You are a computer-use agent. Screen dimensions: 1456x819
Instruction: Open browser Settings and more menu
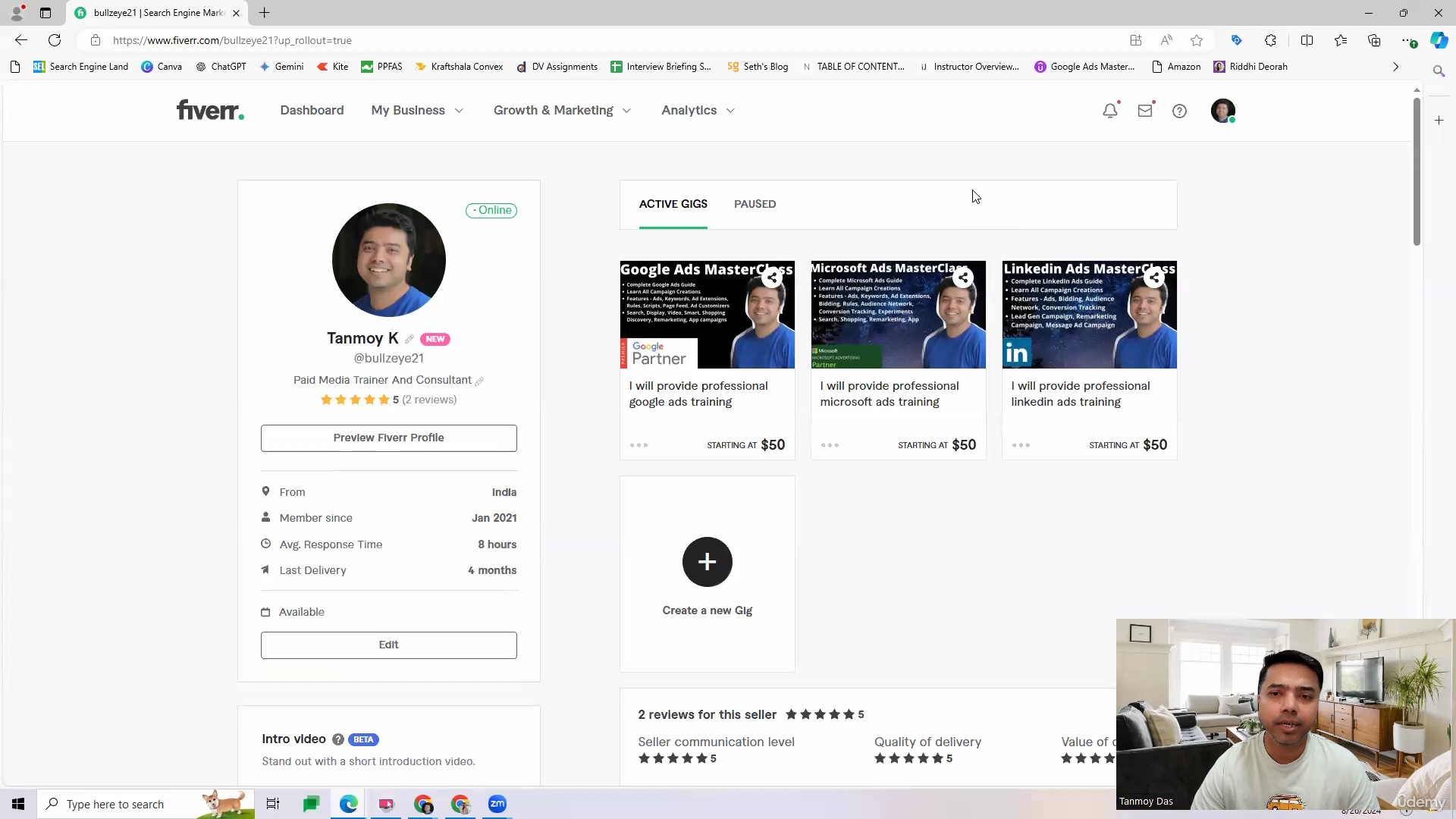tap(1408, 40)
